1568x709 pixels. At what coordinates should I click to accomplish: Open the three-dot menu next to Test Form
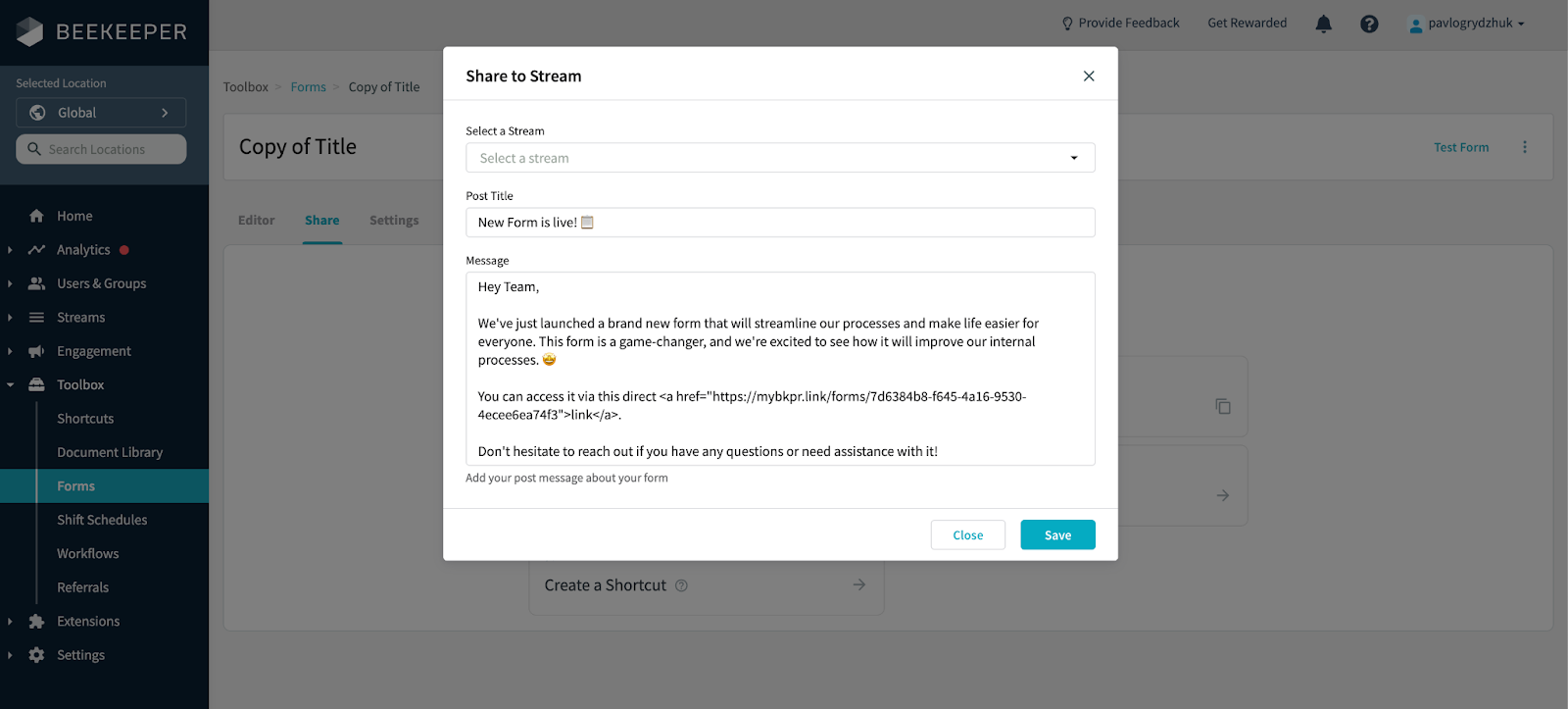click(x=1524, y=147)
